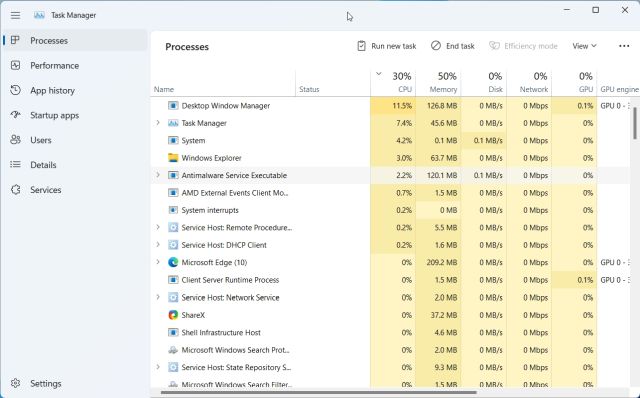Image resolution: width=640 pixels, height=398 pixels.
Task: Click the Efficiency mode leaf icon
Action: [x=494, y=46]
